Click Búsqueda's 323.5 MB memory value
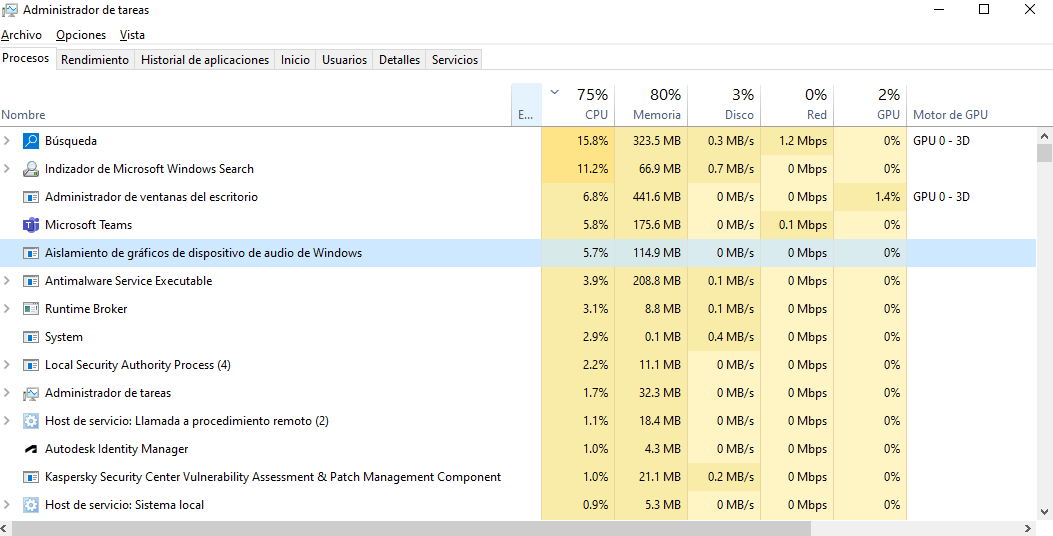1053x536 pixels. click(656, 141)
